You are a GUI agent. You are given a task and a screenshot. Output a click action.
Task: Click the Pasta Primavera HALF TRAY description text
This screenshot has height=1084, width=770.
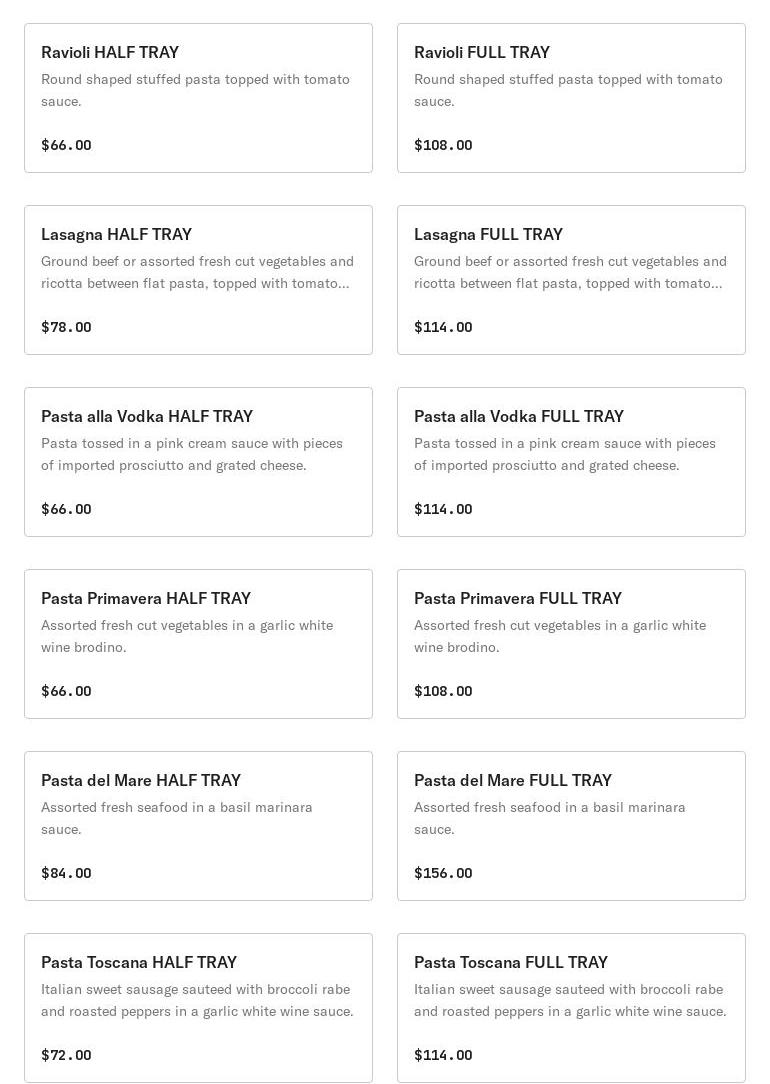click(187, 636)
